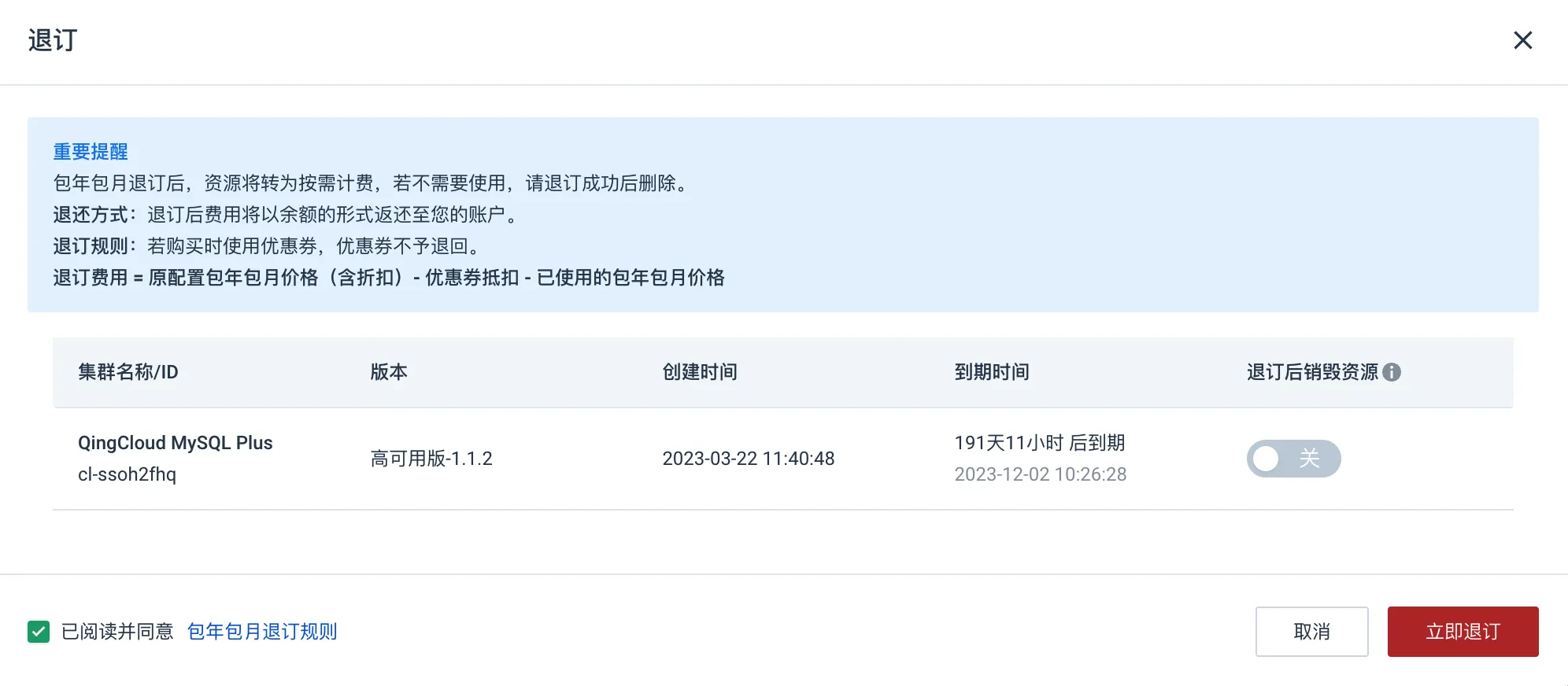This screenshot has width=1568, height=686.
Task: Click the 取消 button
Action: (x=1311, y=632)
